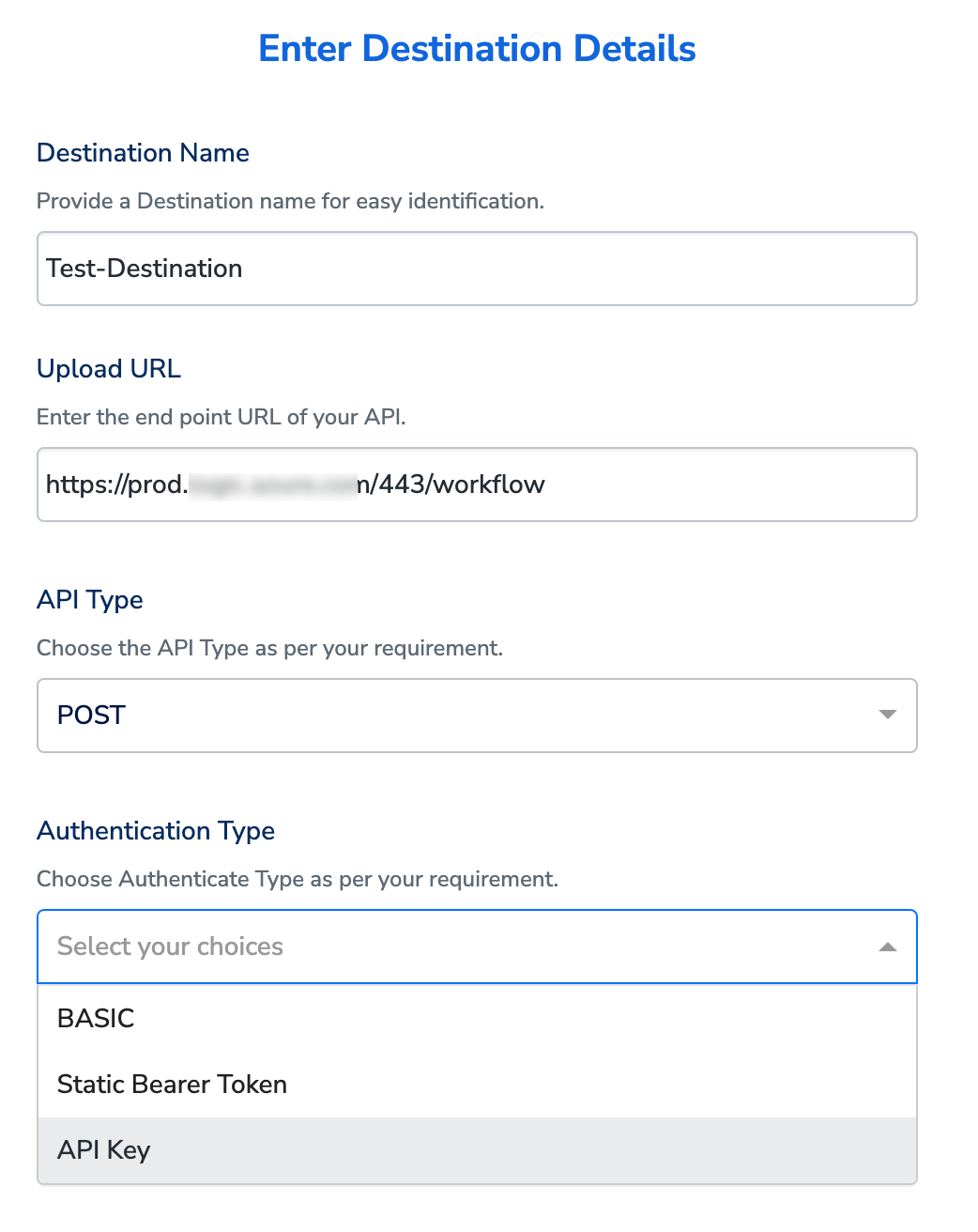978x1232 pixels.
Task: Click the 'Select your choices' placeholder
Action: [170, 947]
